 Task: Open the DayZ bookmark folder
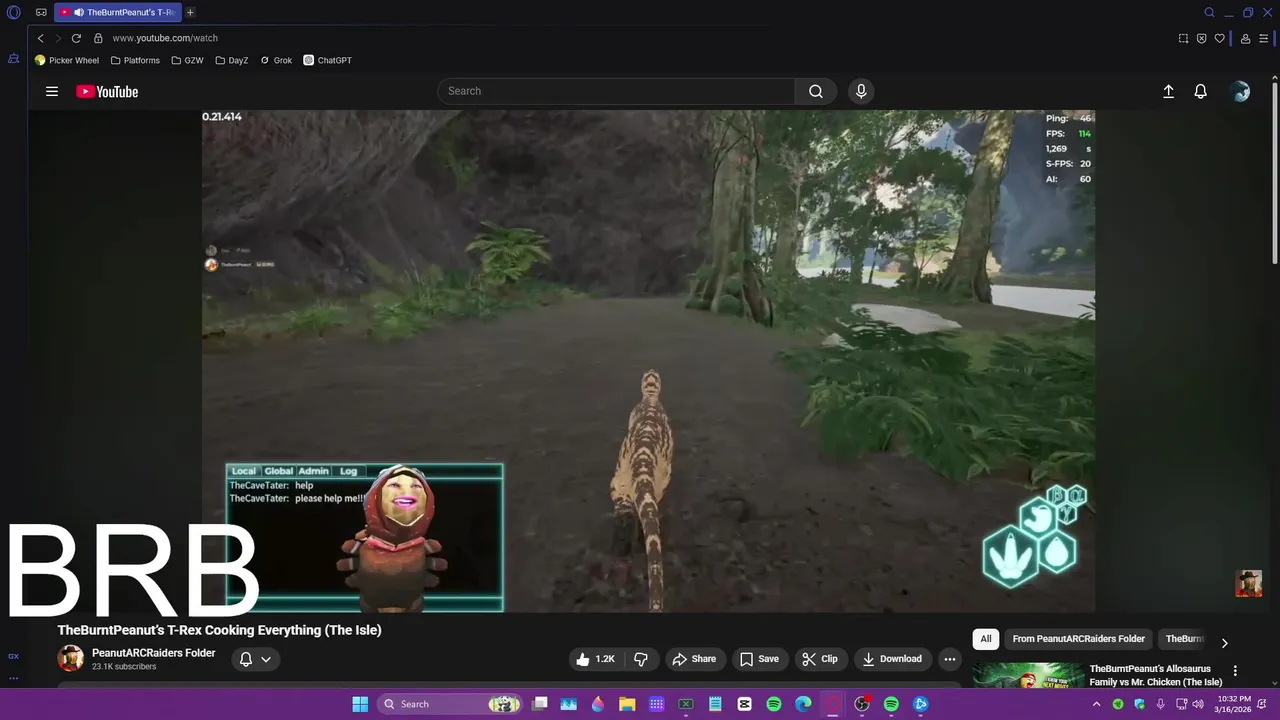tap(232, 60)
